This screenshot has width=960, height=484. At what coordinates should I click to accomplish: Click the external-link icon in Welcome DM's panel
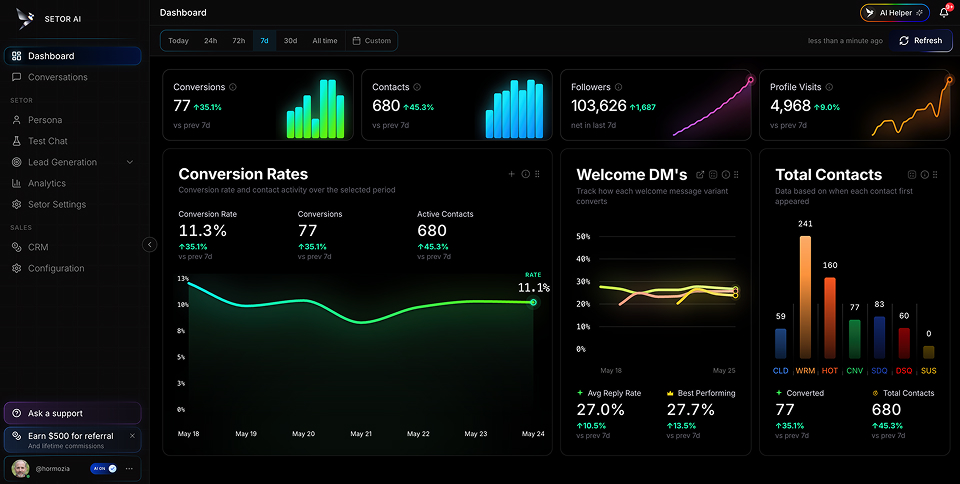pos(700,174)
